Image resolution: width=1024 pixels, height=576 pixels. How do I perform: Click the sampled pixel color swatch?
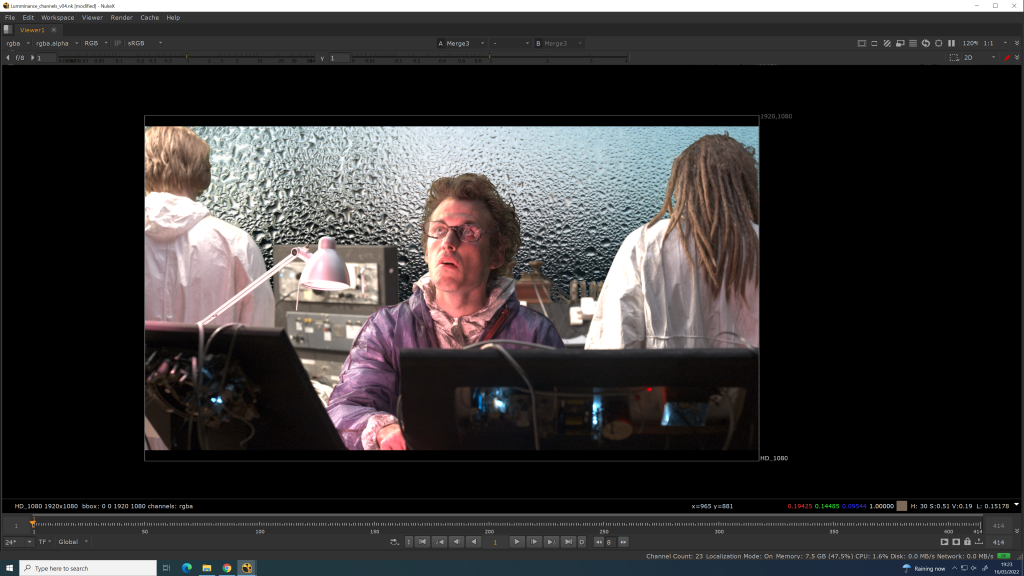pyautogui.click(x=902, y=506)
